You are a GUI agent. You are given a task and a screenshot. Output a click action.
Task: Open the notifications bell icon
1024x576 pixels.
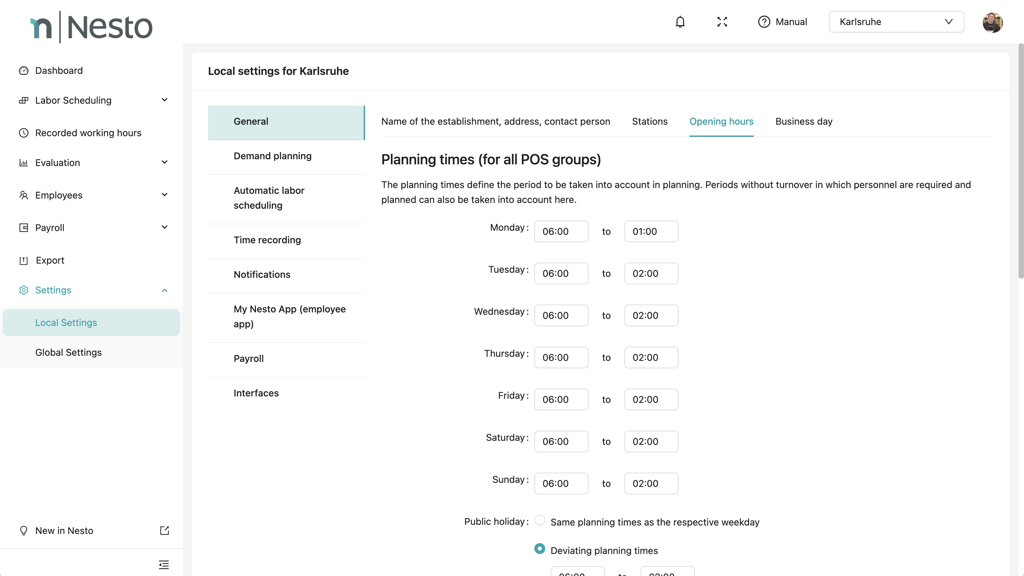tap(680, 22)
